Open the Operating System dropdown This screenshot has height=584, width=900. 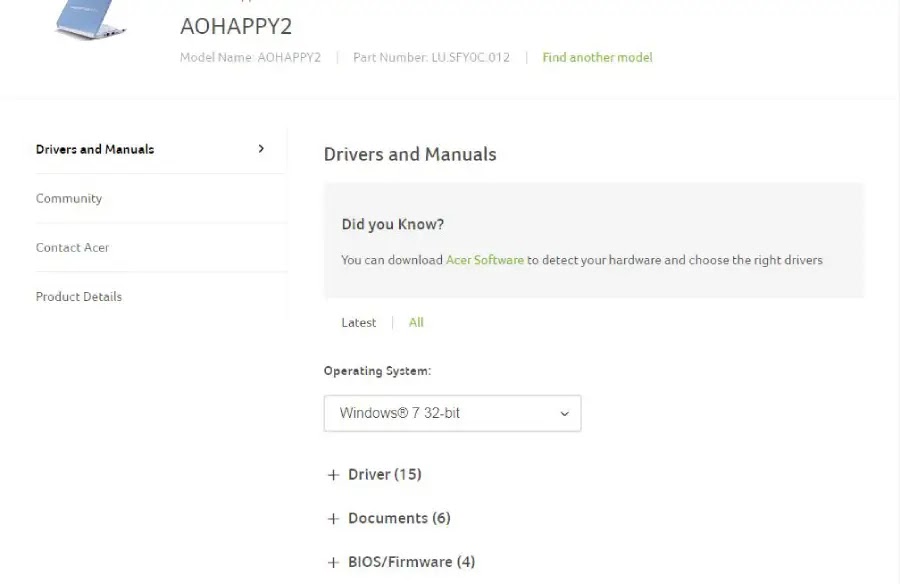click(x=452, y=413)
